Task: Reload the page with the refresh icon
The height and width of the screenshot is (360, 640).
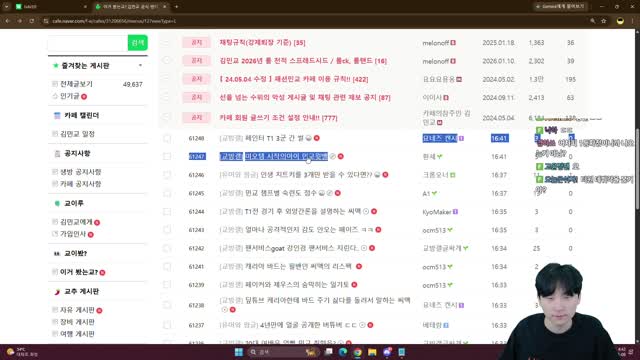Action: point(31,21)
